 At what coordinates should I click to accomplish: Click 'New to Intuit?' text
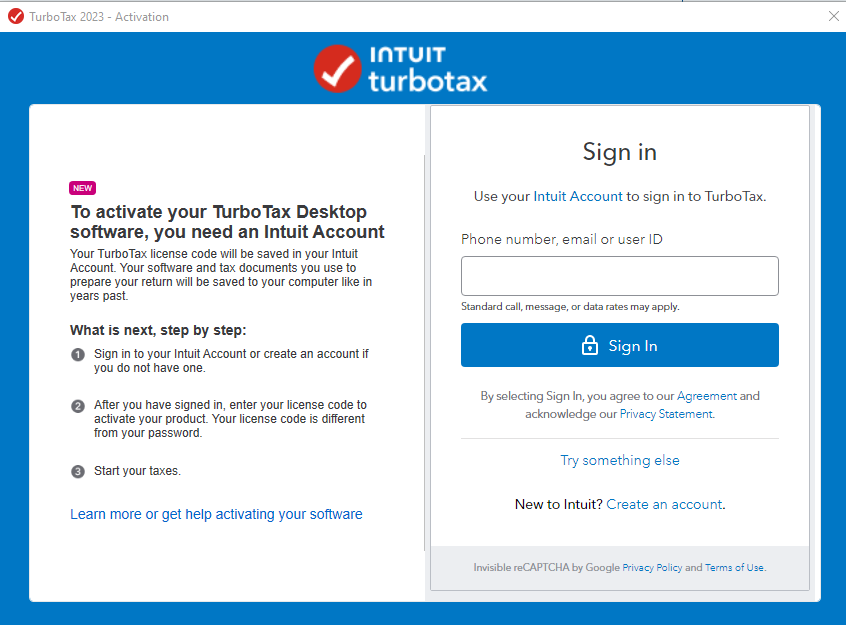coord(558,504)
